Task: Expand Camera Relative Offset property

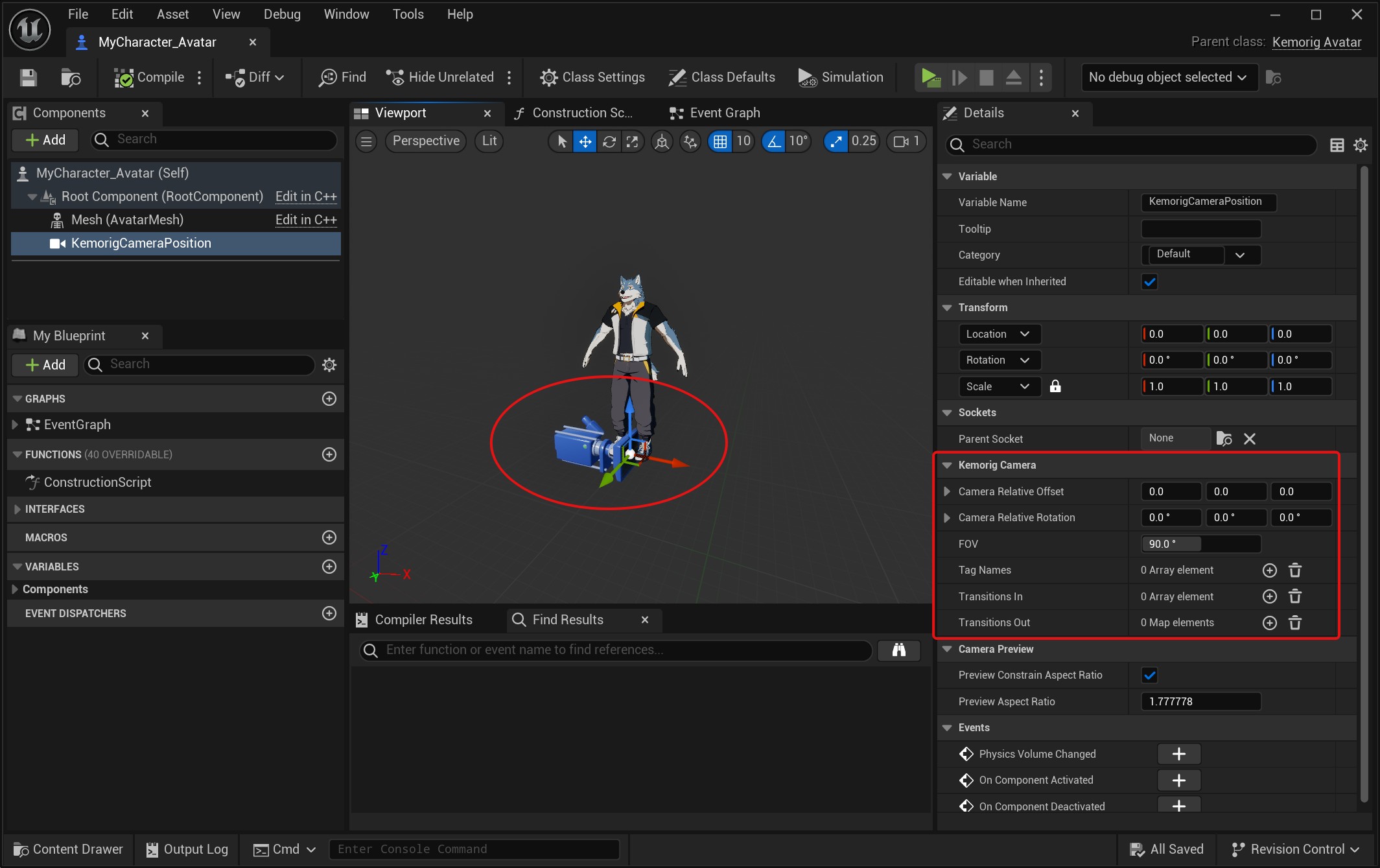Action: coord(947,491)
